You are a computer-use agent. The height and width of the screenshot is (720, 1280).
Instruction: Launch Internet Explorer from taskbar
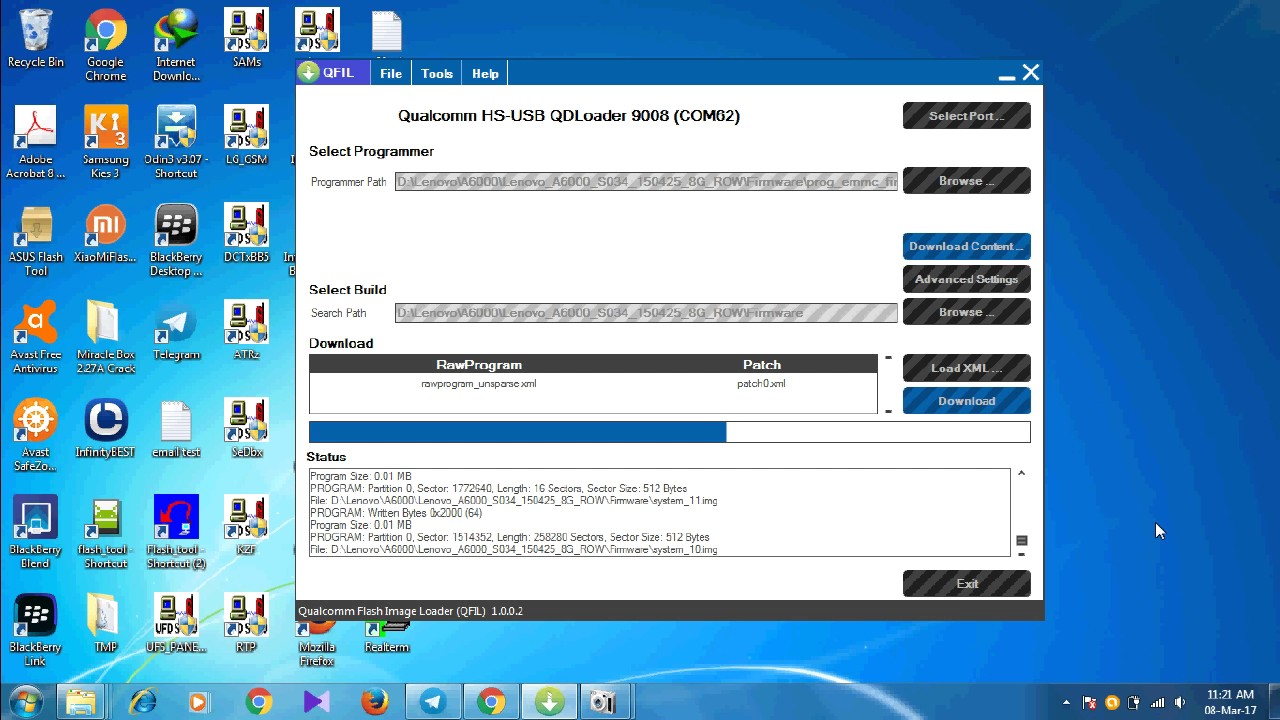tap(142, 702)
